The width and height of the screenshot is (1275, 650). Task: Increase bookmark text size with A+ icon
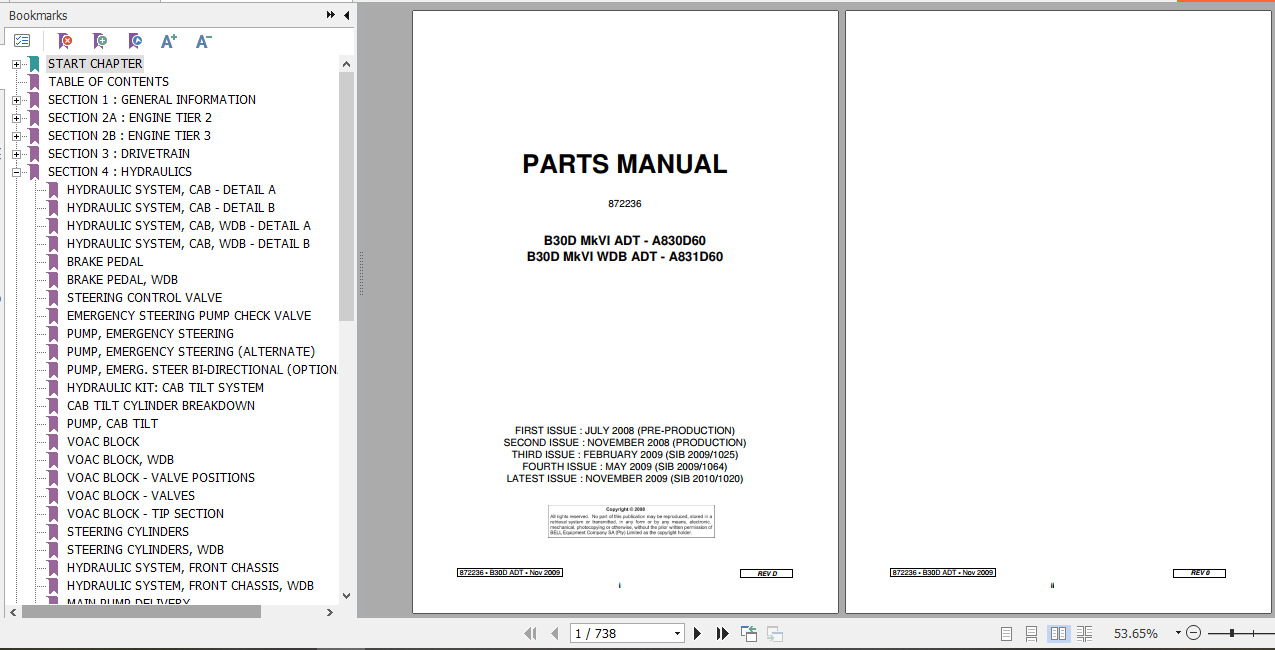[x=168, y=41]
